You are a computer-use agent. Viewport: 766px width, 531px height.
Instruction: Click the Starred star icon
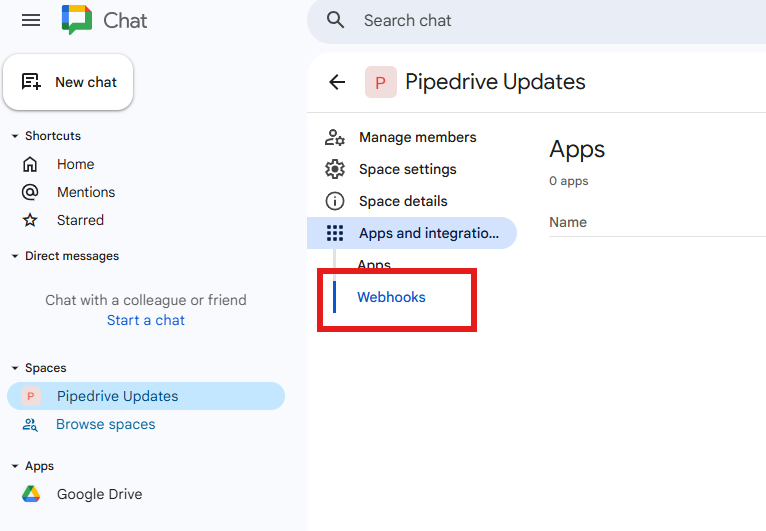(x=30, y=220)
